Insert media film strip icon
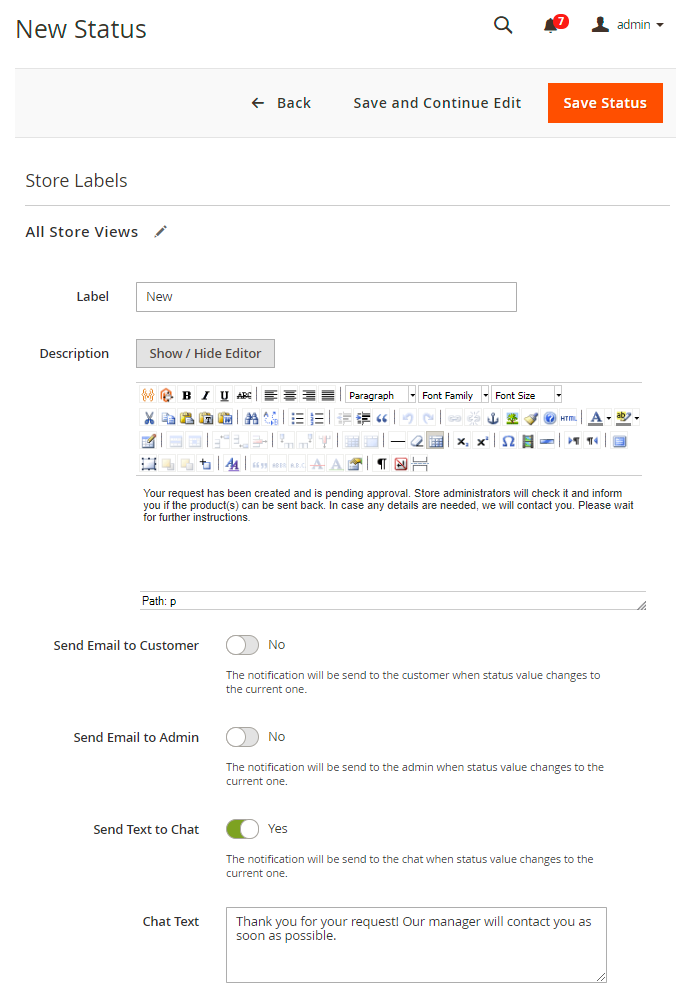 [527, 441]
